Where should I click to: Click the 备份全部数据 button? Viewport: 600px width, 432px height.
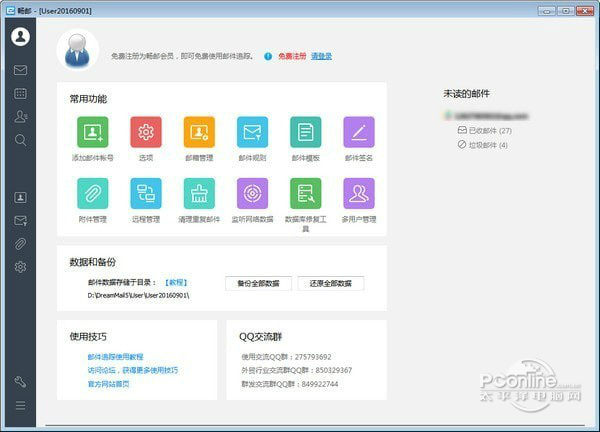tap(258, 284)
